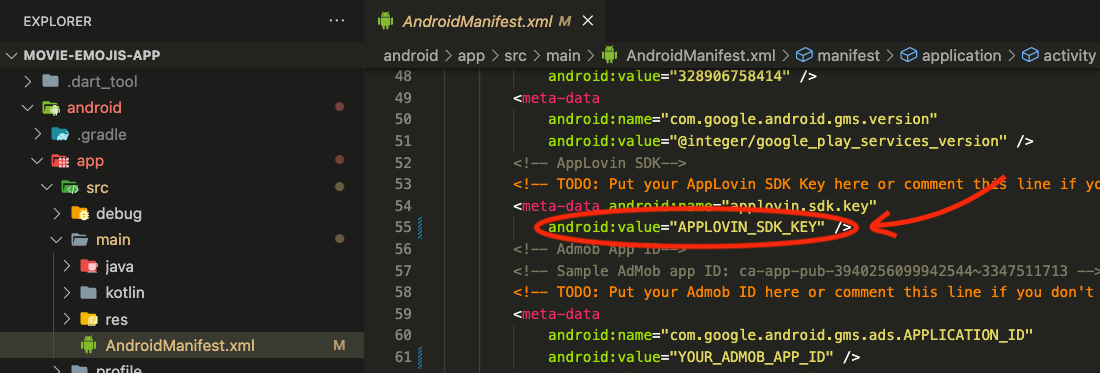The image size is (1100, 373).
Task: Expand the res folder chevron
Action: click(x=67, y=319)
